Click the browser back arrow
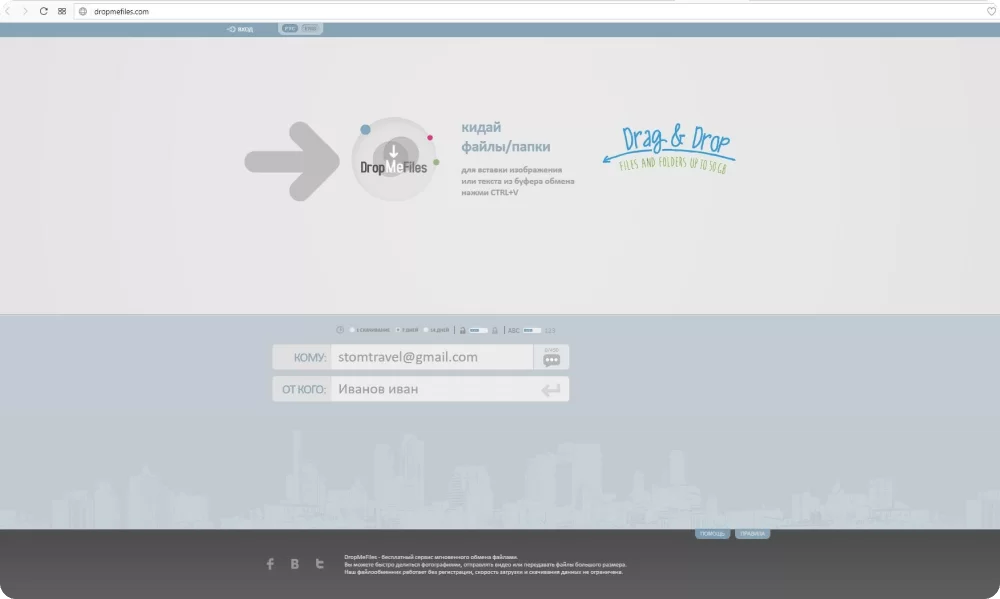This screenshot has width=1000, height=599. pyautogui.click(x=8, y=11)
